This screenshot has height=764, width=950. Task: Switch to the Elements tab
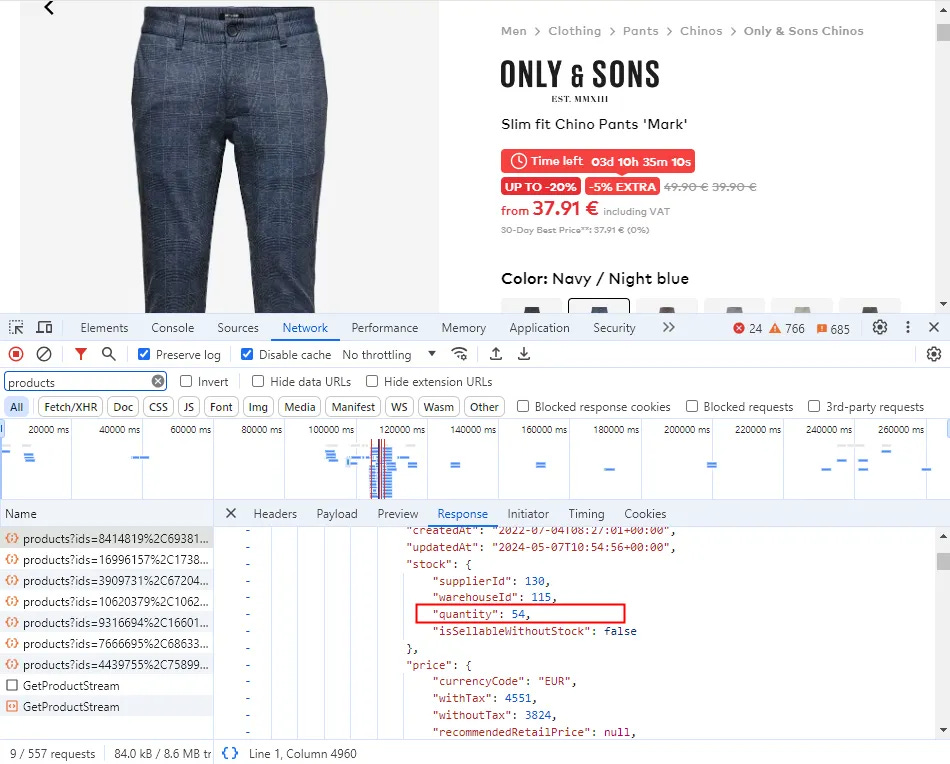(x=104, y=328)
